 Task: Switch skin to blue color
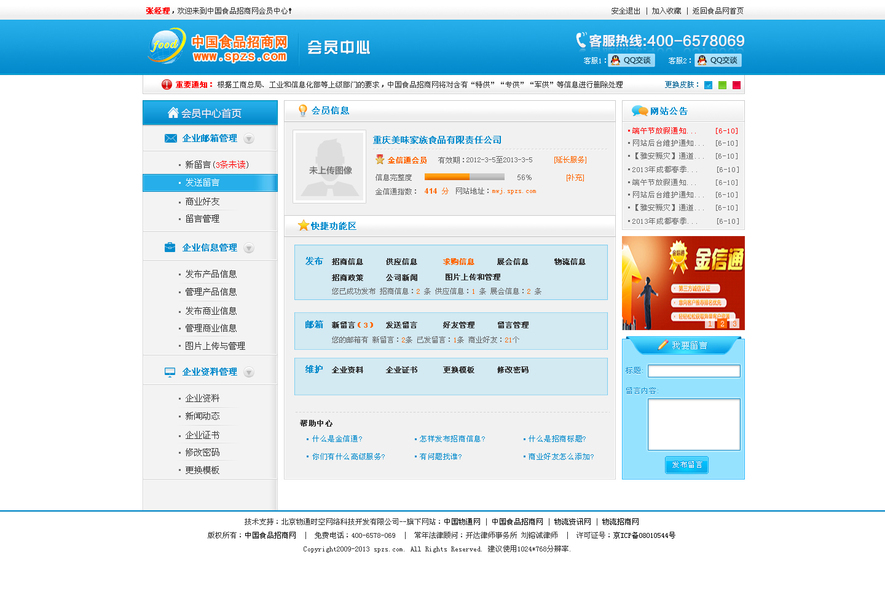708,85
